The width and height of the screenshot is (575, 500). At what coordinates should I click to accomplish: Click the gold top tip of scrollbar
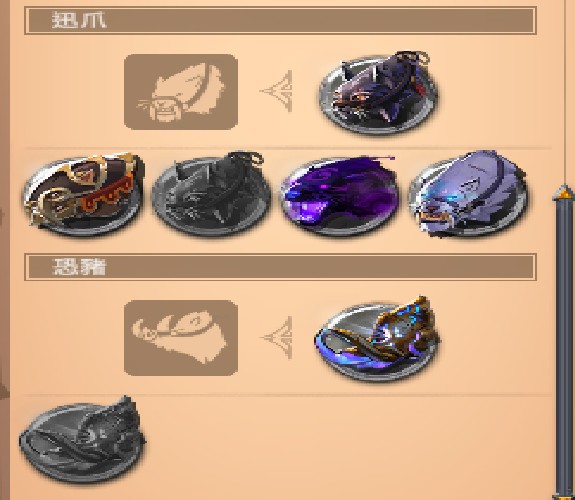(x=564, y=193)
